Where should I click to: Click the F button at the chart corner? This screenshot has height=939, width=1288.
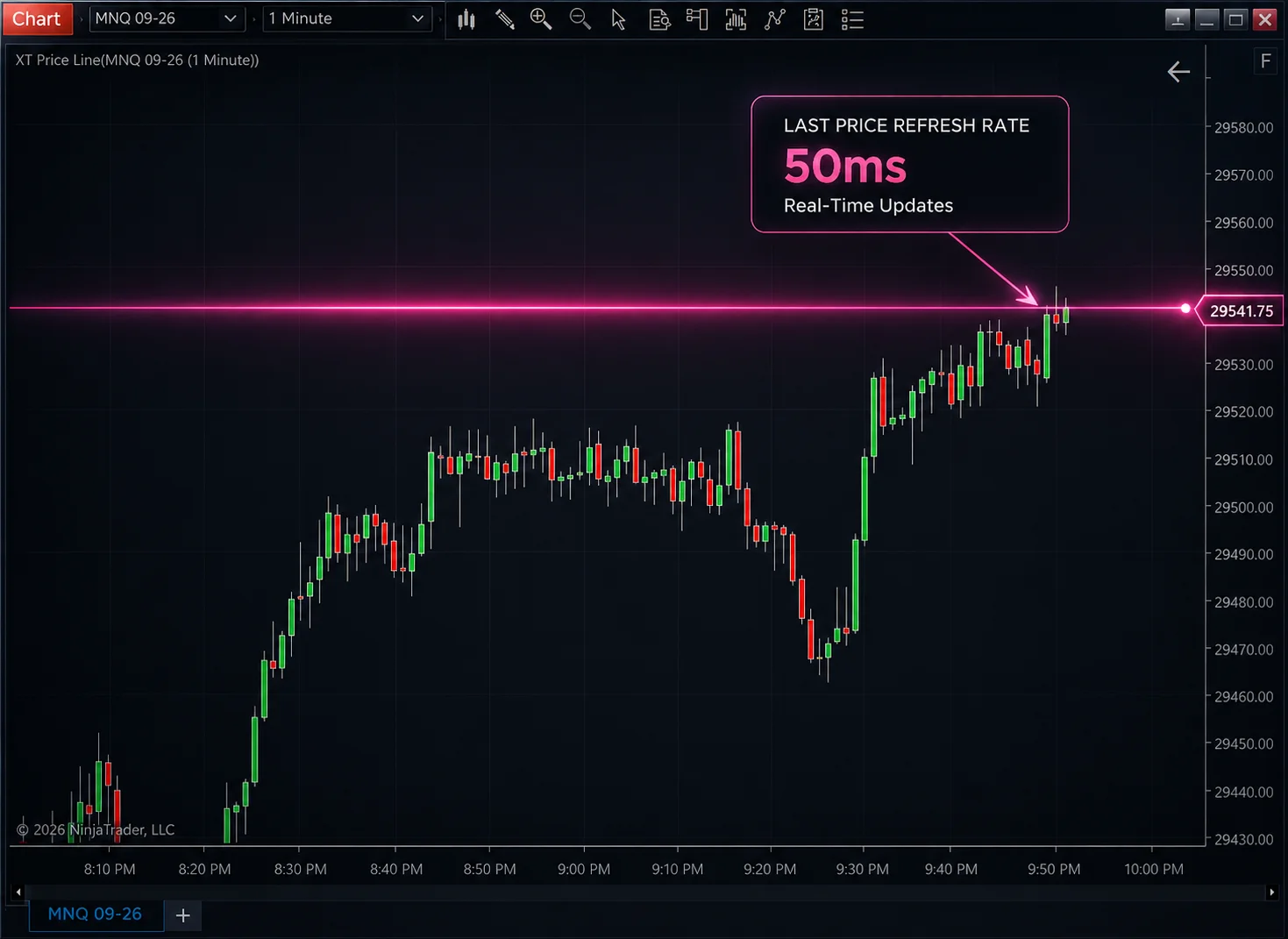point(1265,60)
